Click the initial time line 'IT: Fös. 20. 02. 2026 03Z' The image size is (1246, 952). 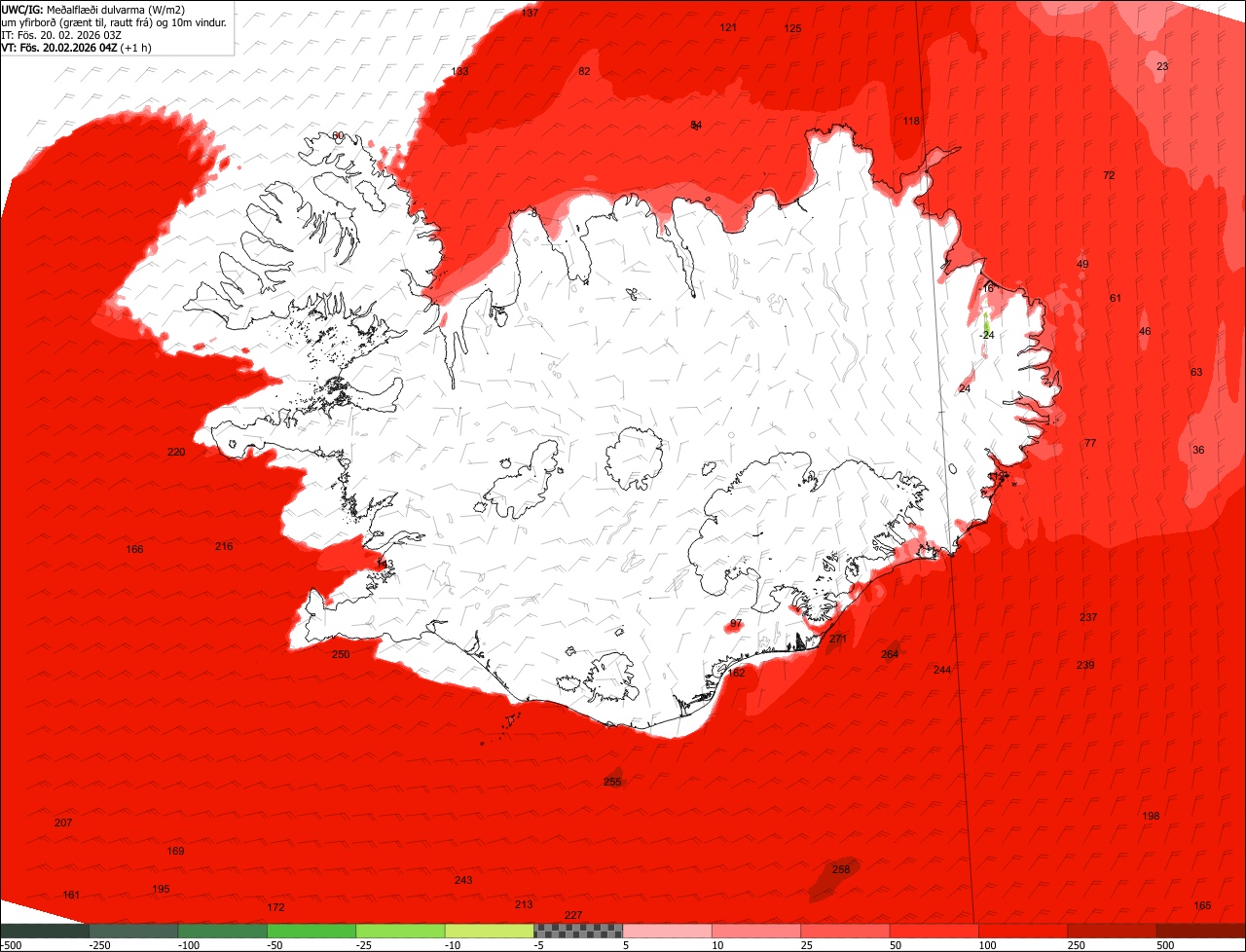tap(61, 35)
